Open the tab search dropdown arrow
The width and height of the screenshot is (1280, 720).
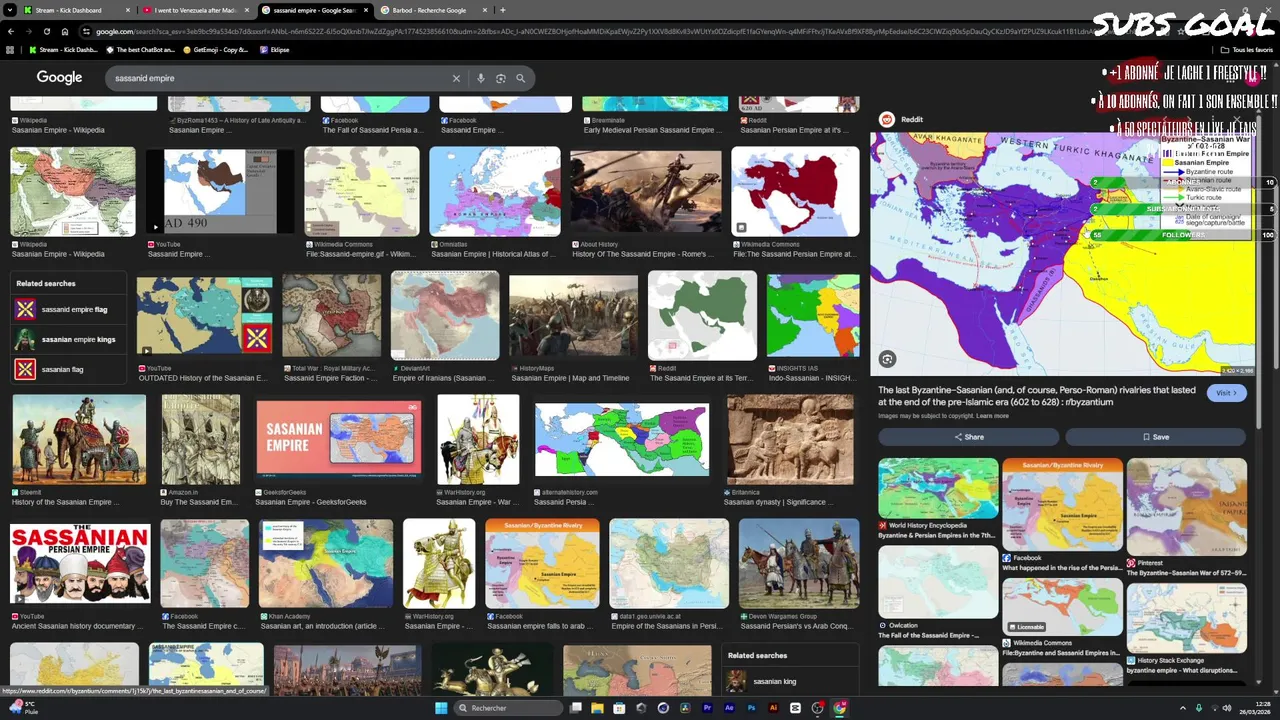pos(11,10)
